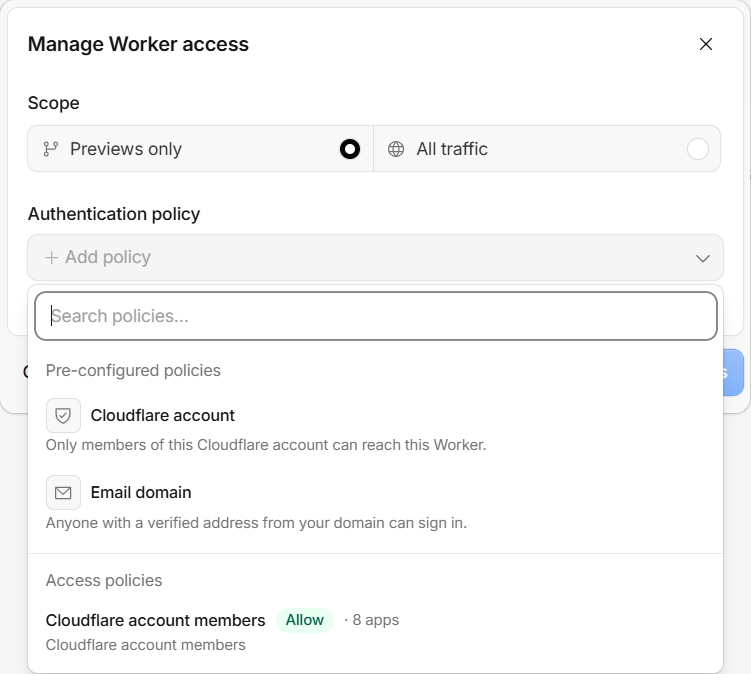
Task: Click 'Anyone with a verified address' description
Action: pyautogui.click(x=256, y=523)
